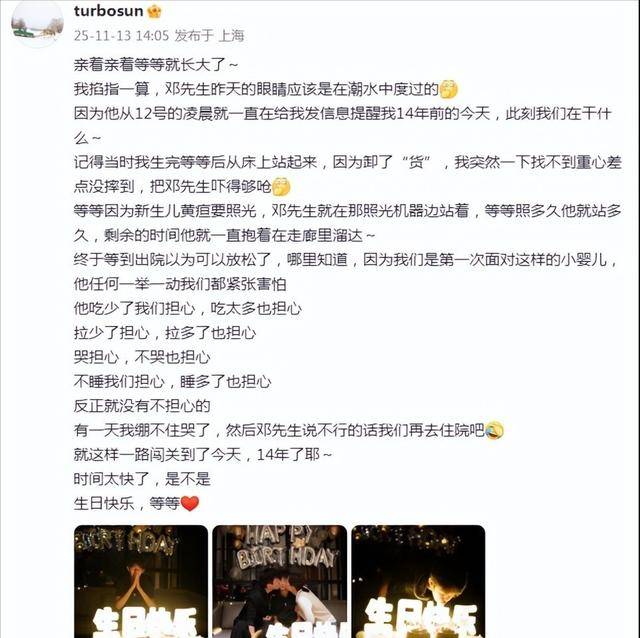The height and width of the screenshot is (638, 640).
Task: Open the third photo with glowing candles
Action: click(418, 581)
